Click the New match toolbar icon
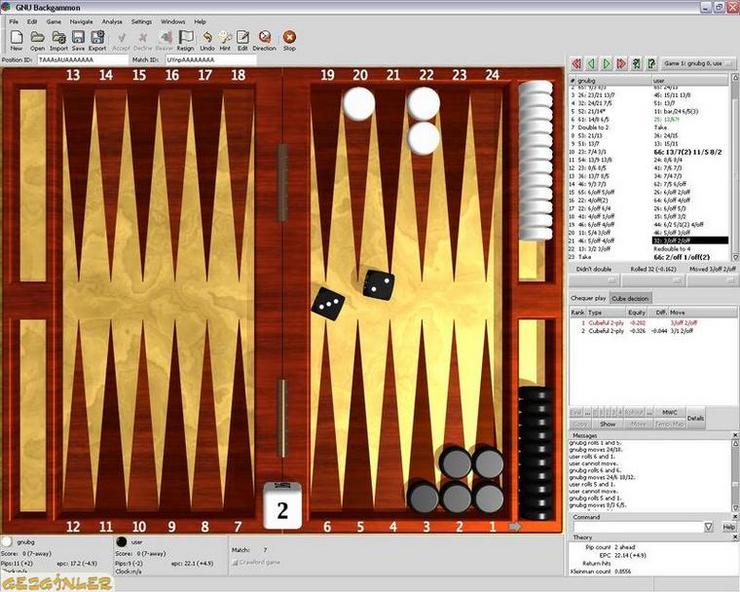Viewport: 740px width, 592px height. 17,41
